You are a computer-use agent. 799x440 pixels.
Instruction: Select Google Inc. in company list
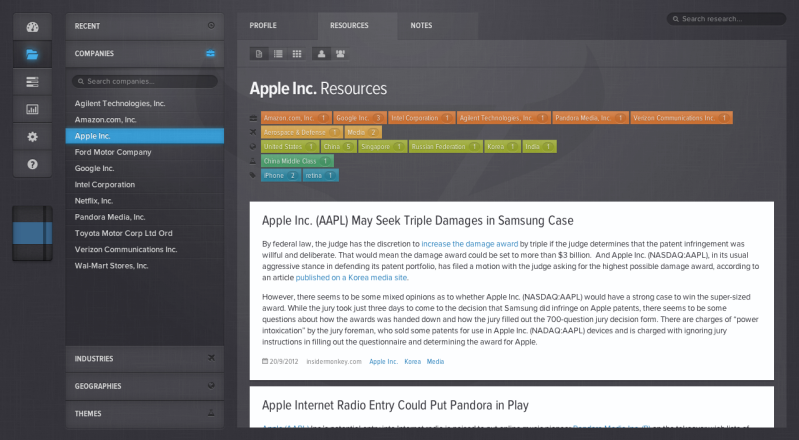145,168
